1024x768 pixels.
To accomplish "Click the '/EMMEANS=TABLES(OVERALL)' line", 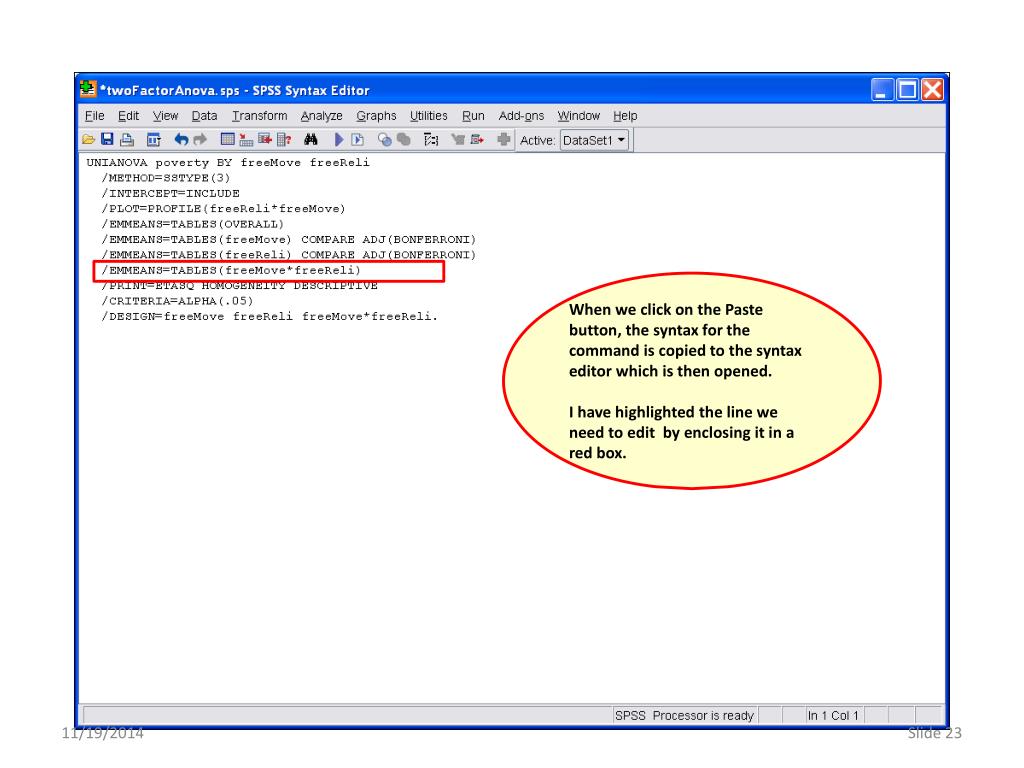I will tap(193, 224).
